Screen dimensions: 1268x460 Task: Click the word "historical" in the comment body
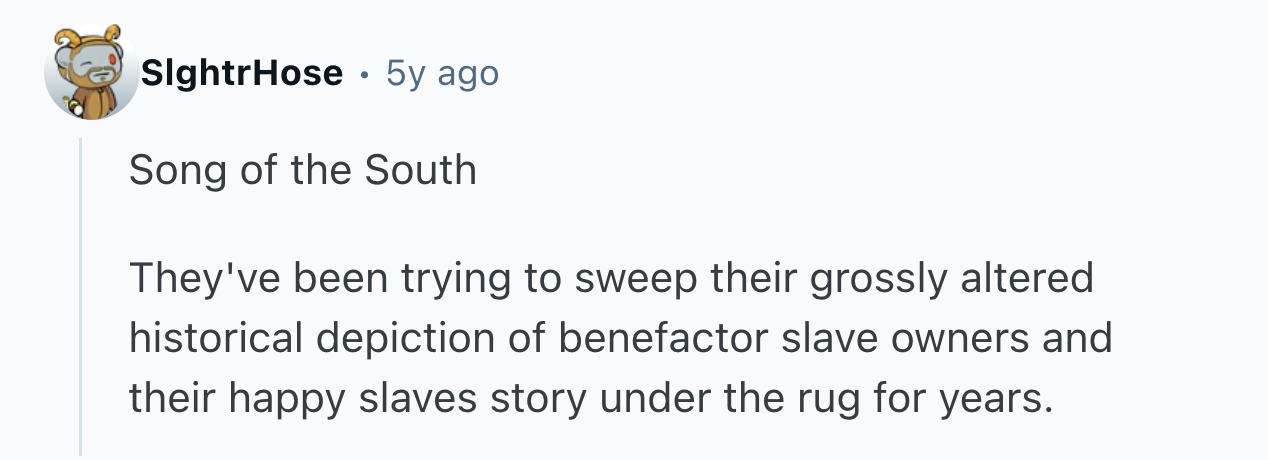(215, 338)
